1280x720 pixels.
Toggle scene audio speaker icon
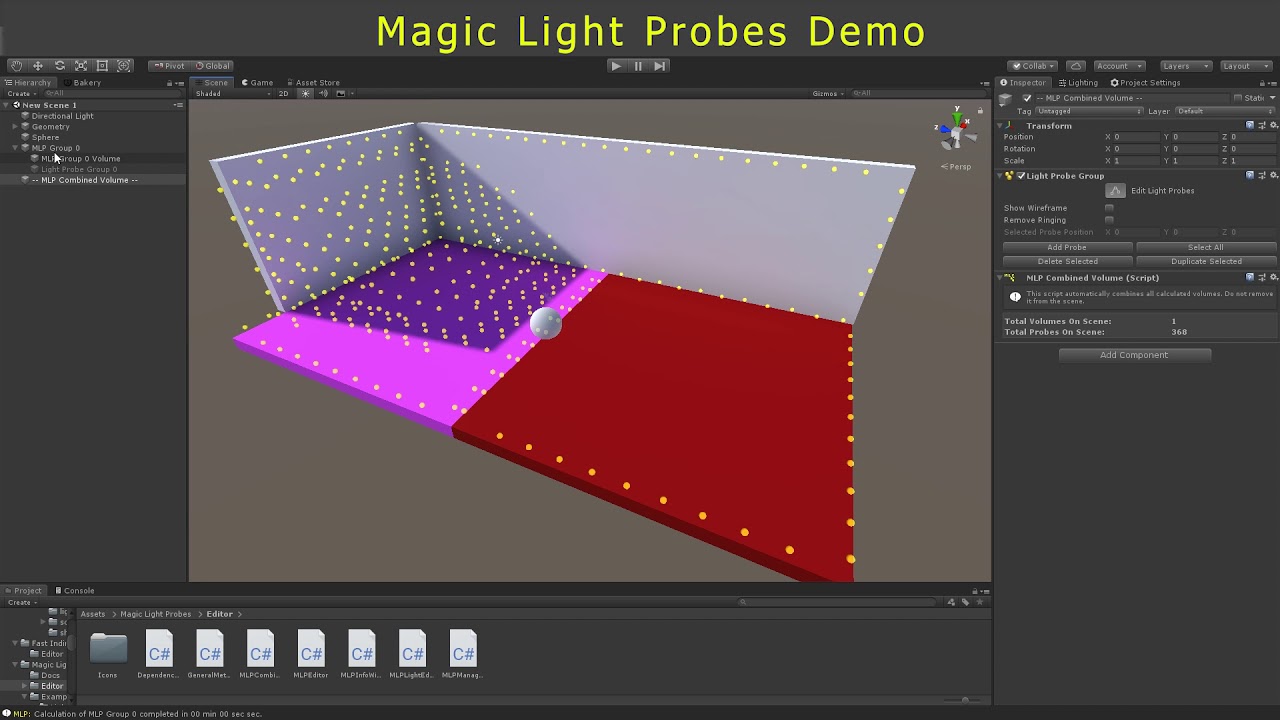pyautogui.click(x=323, y=94)
